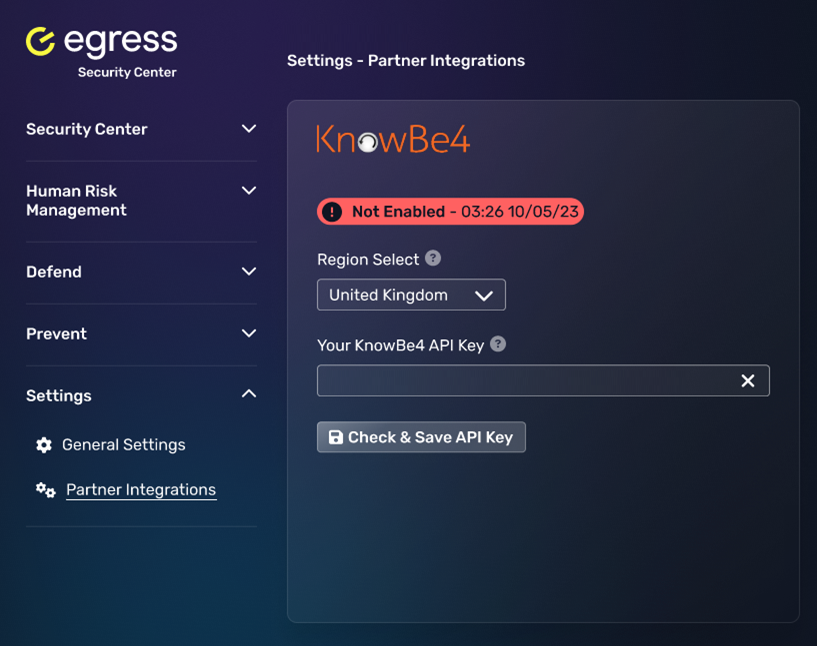Click the KnowBe4 API Key help icon
This screenshot has height=646, width=817.
coord(498,343)
